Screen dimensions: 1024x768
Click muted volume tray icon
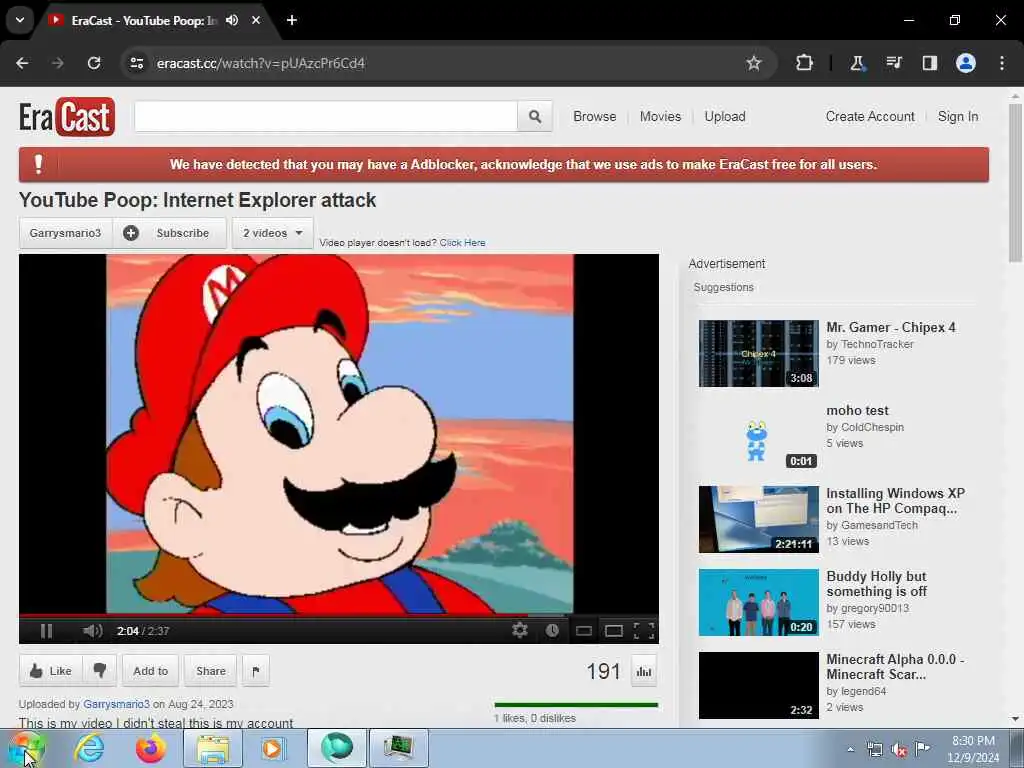[x=899, y=749]
